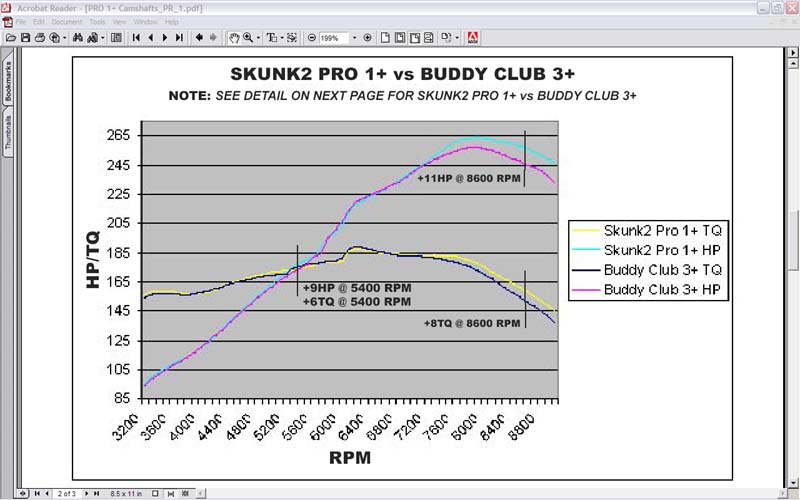Click the Search binoculars icon with page
Image resolution: width=800 pixels, height=500 pixels.
(93, 38)
